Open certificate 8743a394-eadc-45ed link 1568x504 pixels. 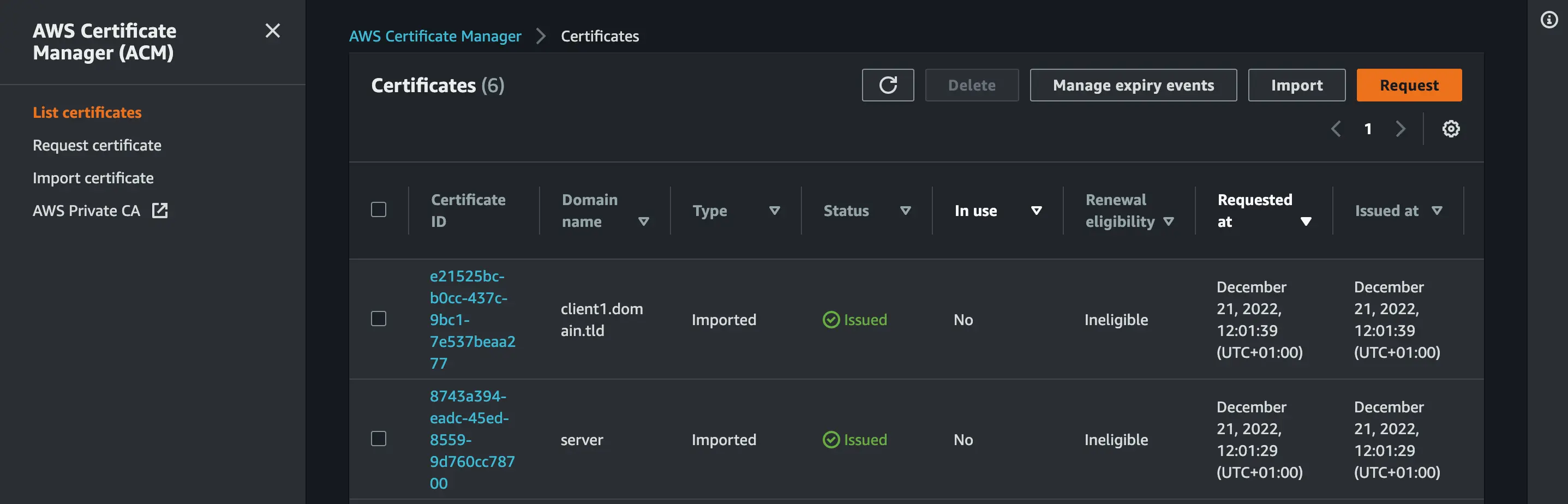(x=472, y=440)
